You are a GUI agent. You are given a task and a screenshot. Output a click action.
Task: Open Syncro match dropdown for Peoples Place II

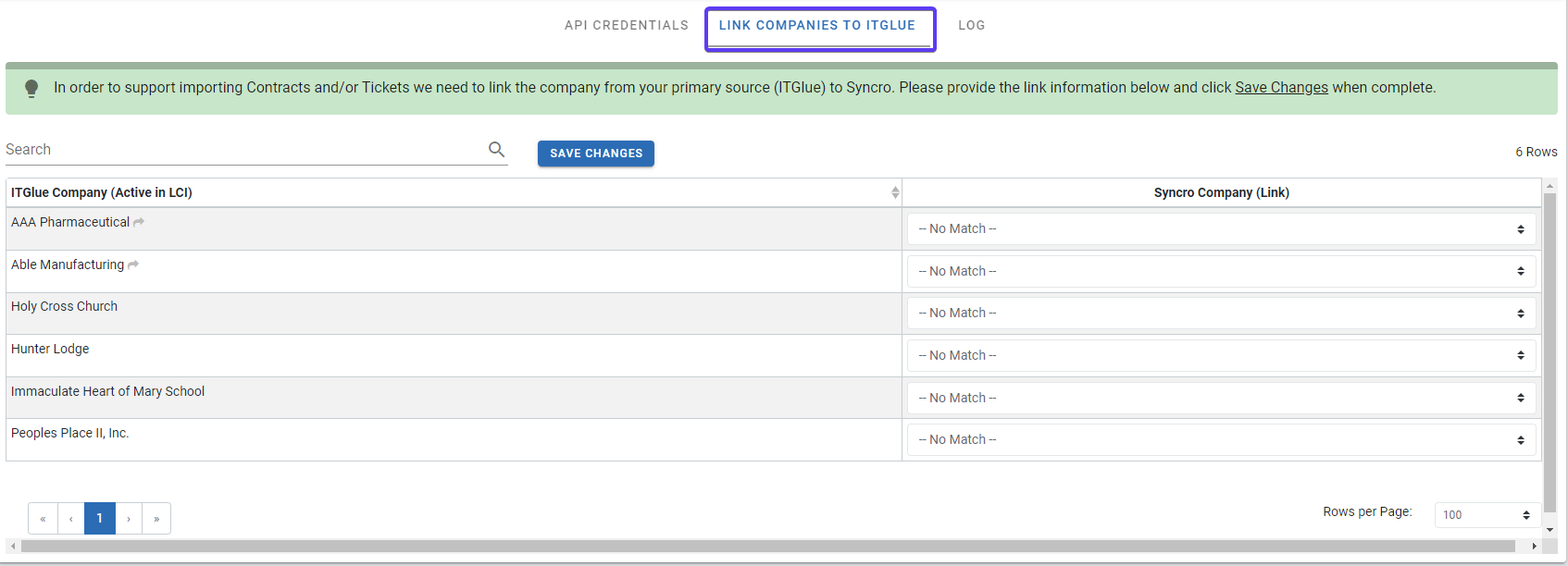point(1221,440)
